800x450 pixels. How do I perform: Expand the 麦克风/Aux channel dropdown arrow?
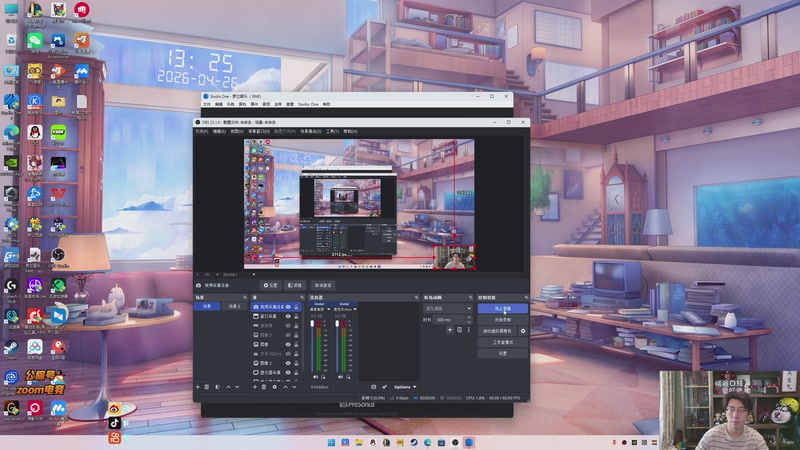pyautogui.click(x=355, y=309)
